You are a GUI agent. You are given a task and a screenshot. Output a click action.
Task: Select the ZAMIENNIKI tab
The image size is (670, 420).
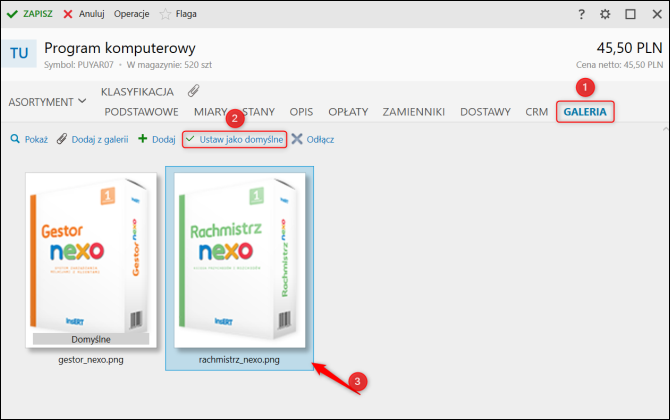click(x=414, y=112)
